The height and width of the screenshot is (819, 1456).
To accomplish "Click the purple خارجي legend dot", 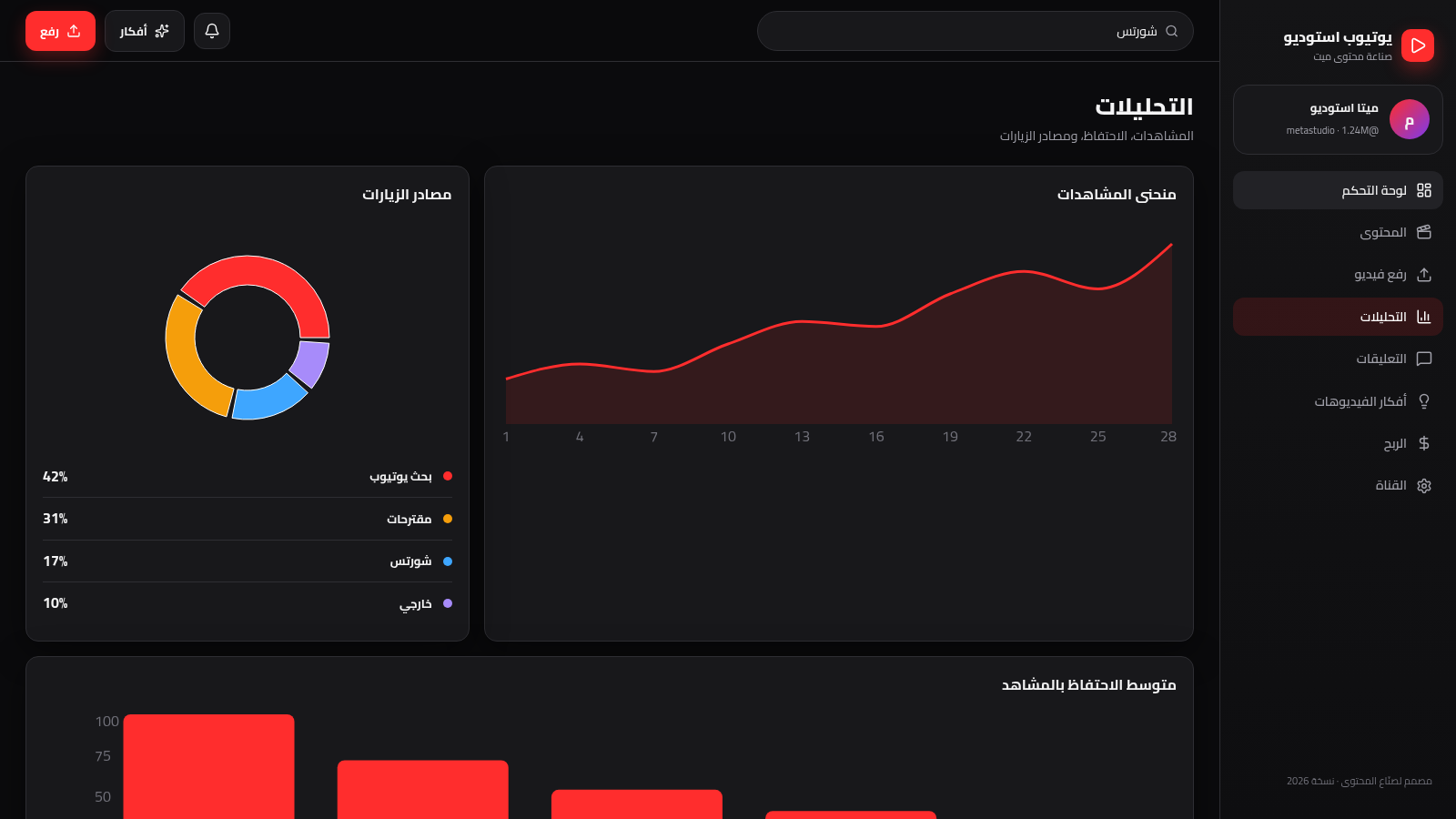I will 448,603.
